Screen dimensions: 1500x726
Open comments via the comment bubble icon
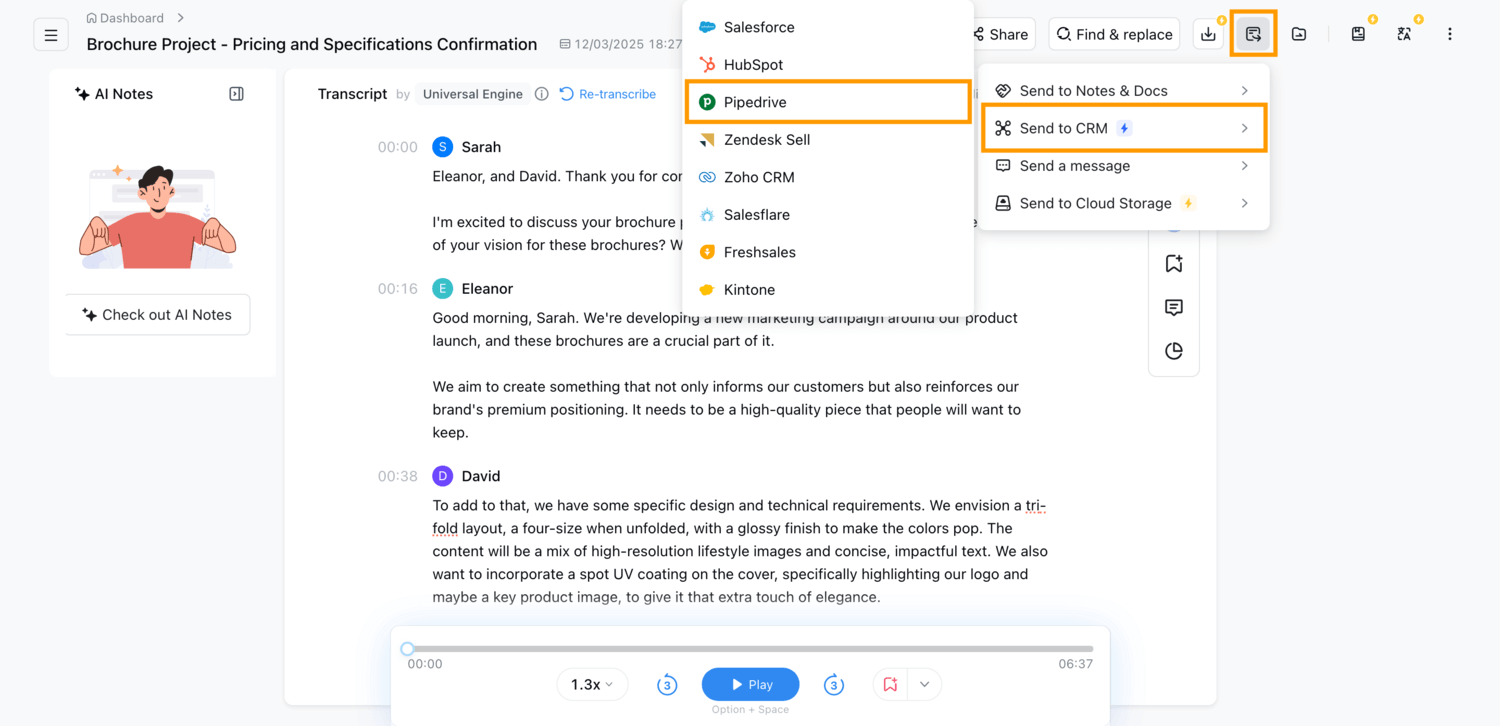pos(1174,307)
